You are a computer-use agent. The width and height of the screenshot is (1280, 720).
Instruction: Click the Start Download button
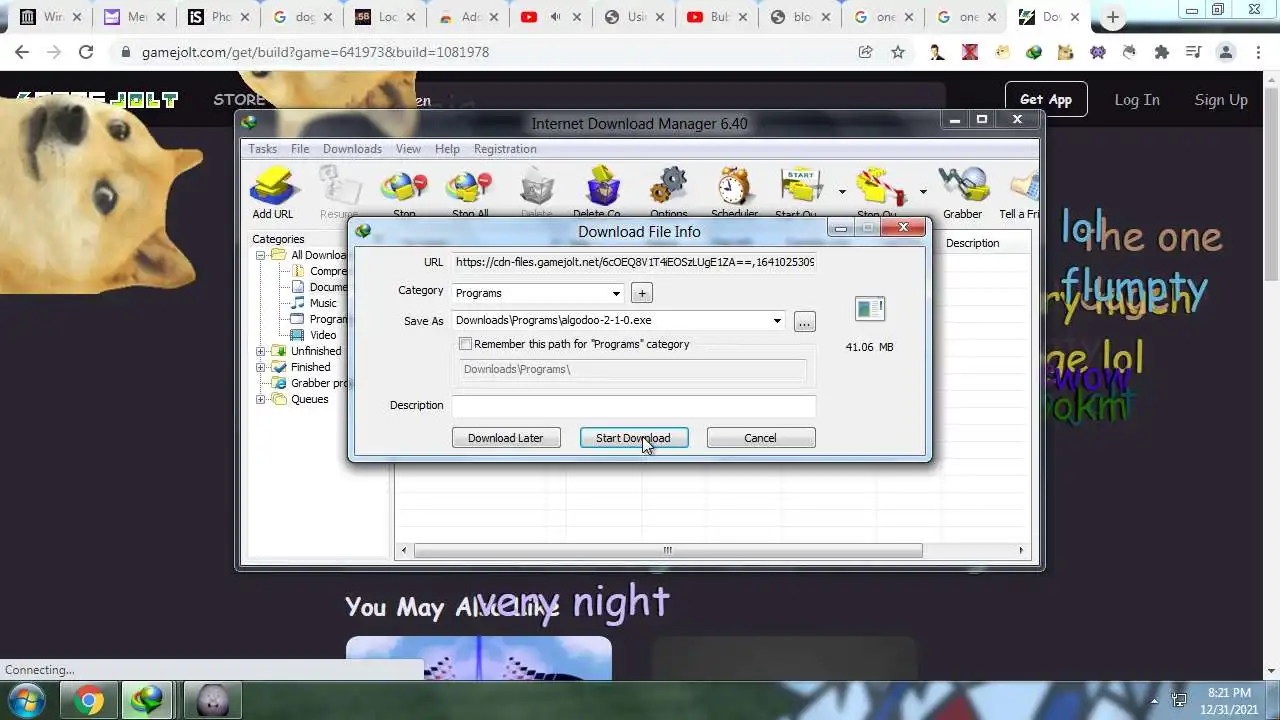pyautogui.click(x=634, y=438)
